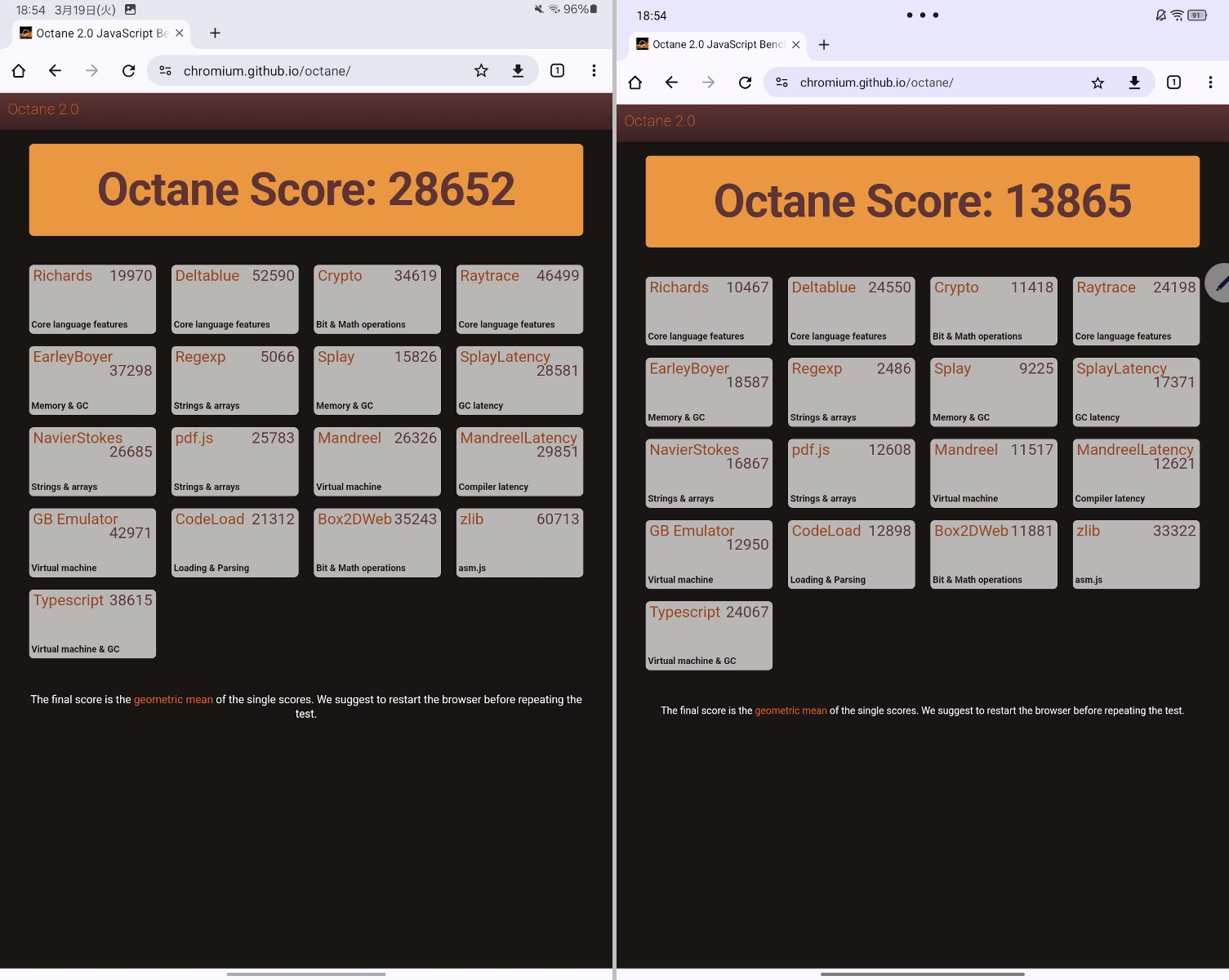This screenshot has height=980, width=1229.
Task: Click the screenshot notification icon in the status bar
Action: pos(131,10)
